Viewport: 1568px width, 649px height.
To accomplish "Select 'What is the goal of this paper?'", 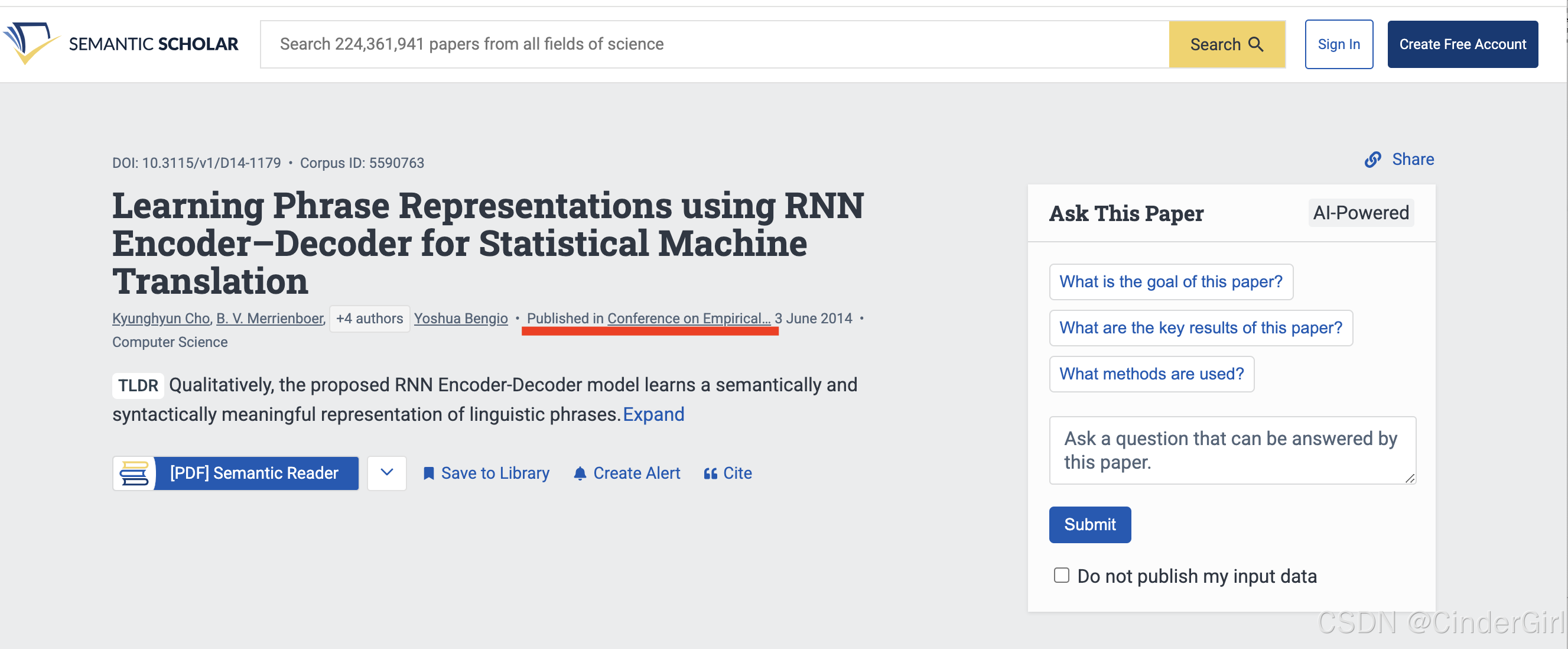I will [1170, 281].
